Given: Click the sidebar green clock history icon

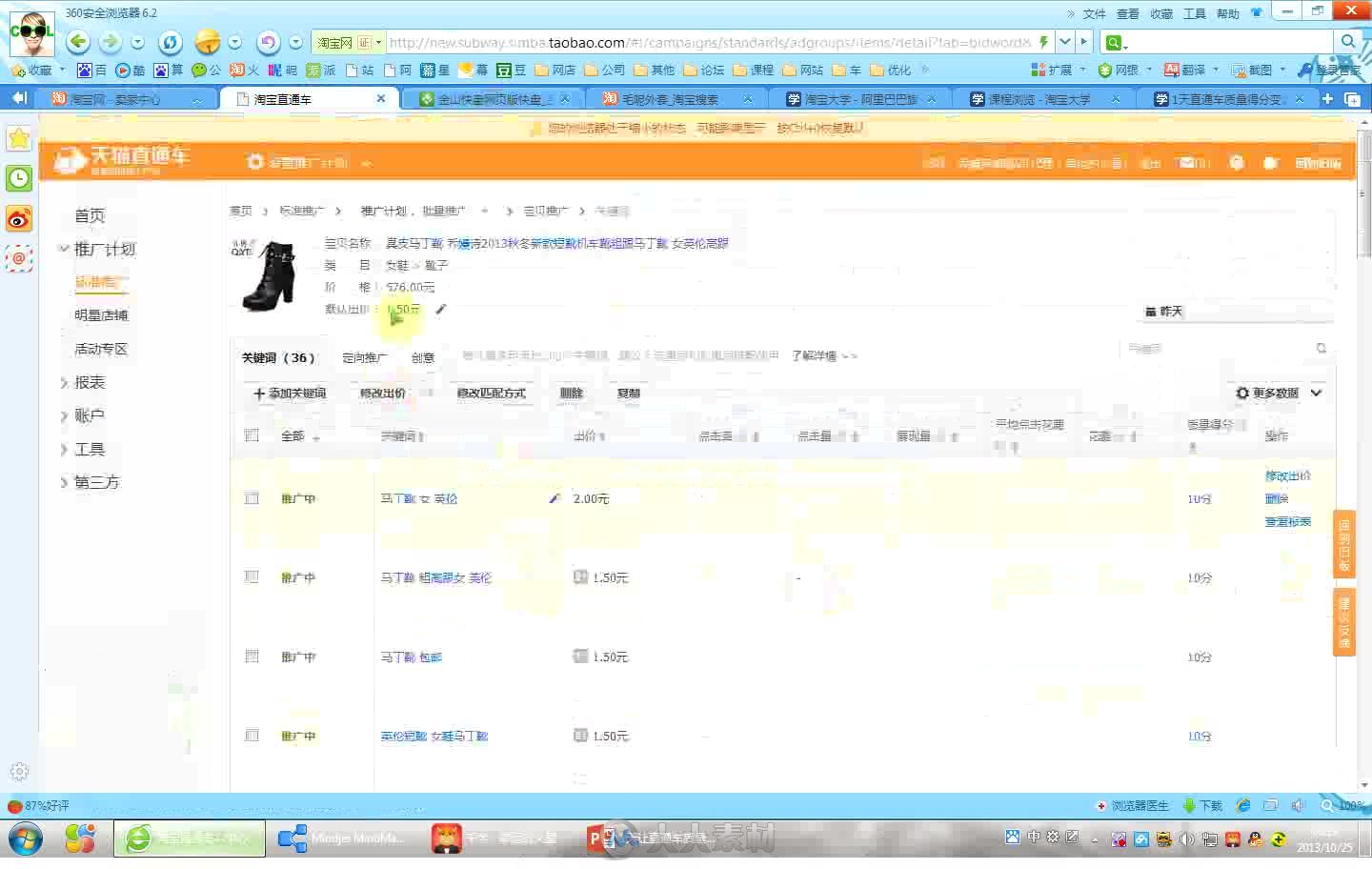Looking at the screenshot, I should click(x=19, y=178).
